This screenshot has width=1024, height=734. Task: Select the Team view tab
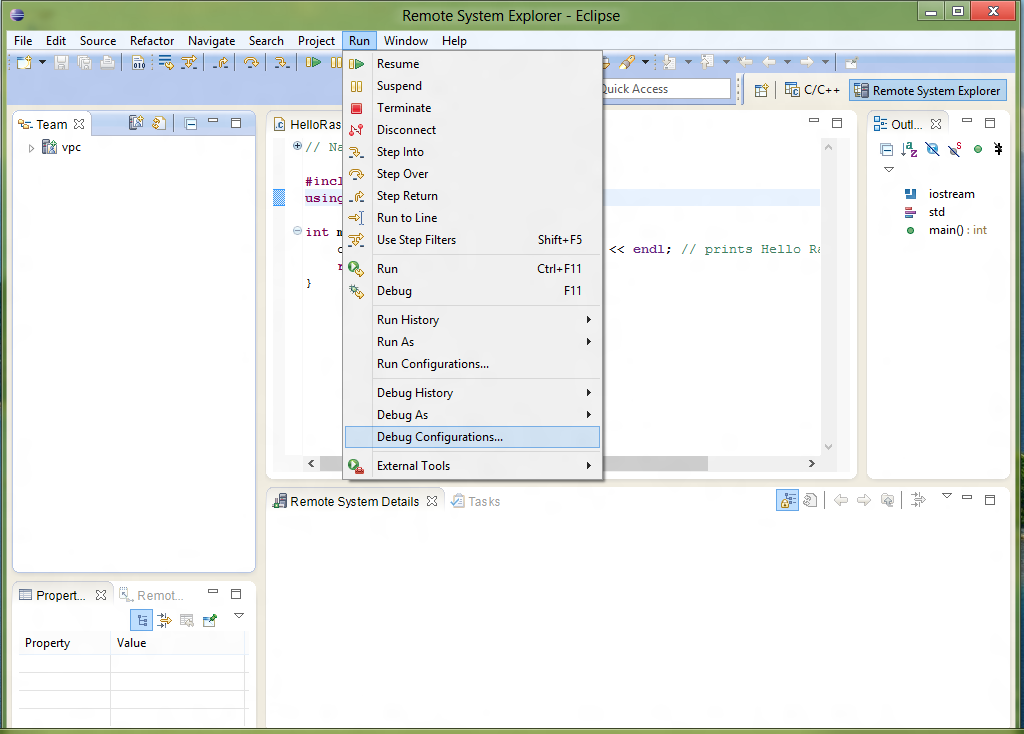coord(51,124)
